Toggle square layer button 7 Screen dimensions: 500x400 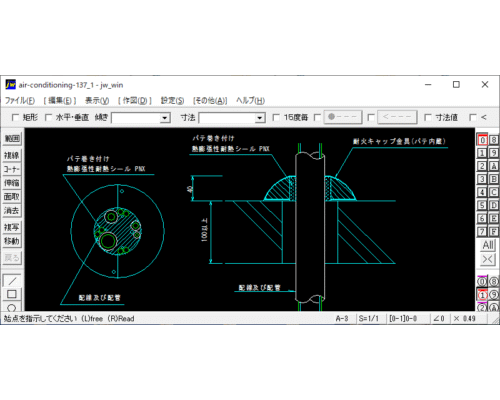tap(482, 231)
